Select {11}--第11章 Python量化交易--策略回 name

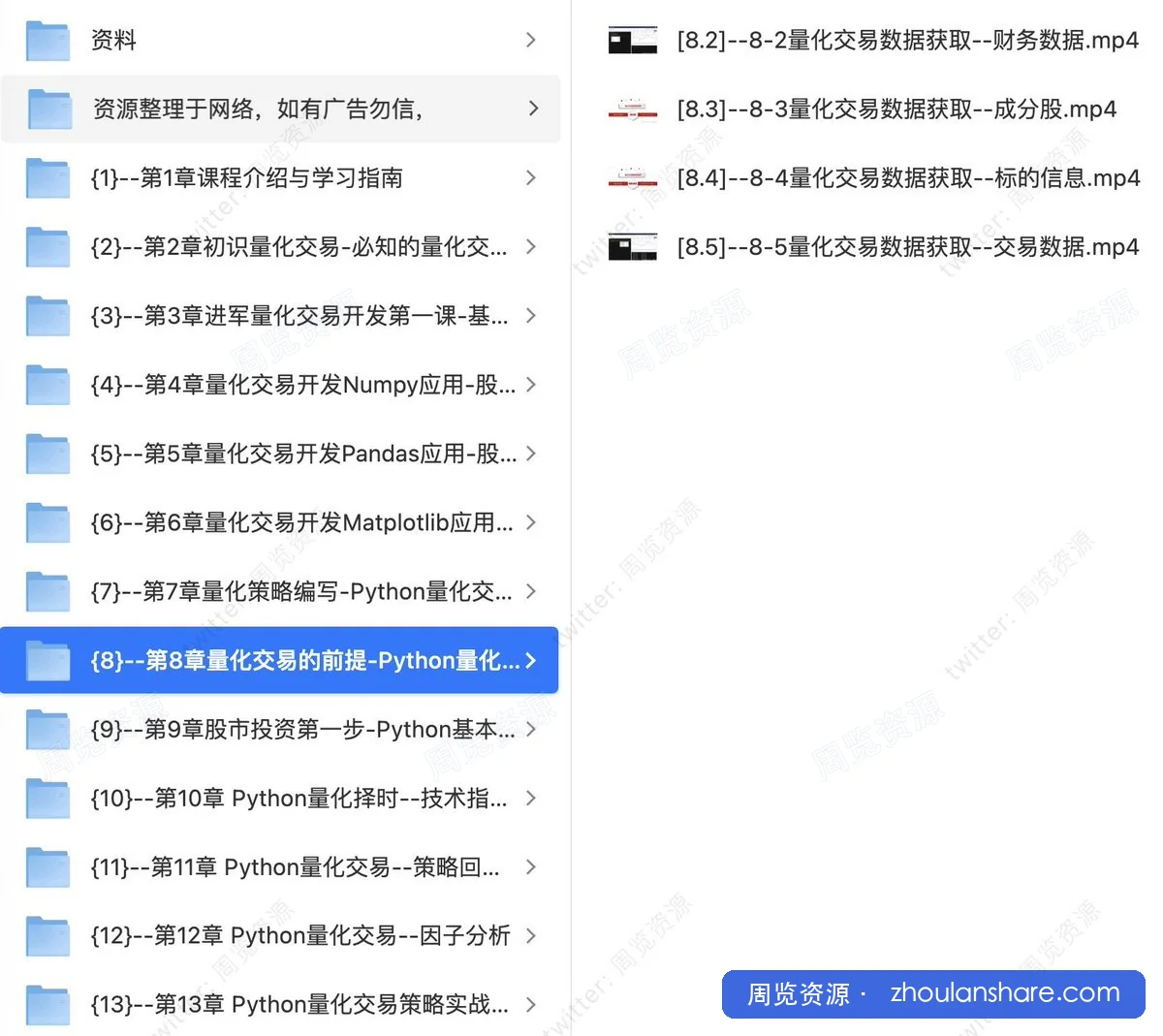tap(295, 867)
